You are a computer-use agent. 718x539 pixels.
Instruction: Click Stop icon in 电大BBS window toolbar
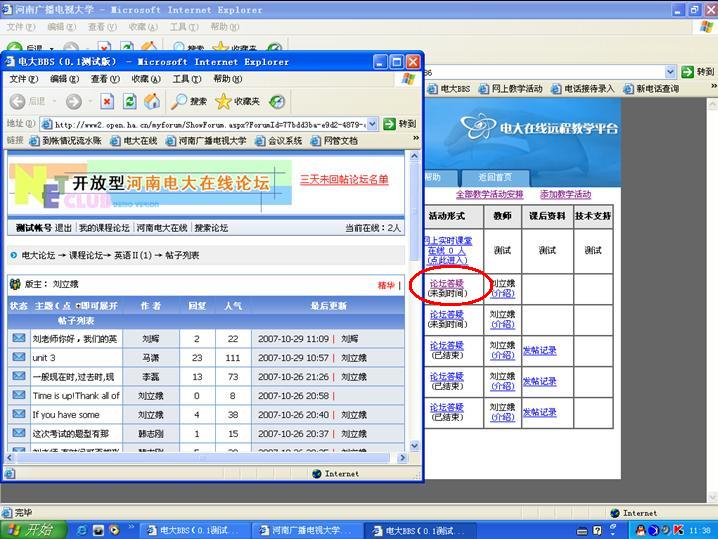click(107, 101)
